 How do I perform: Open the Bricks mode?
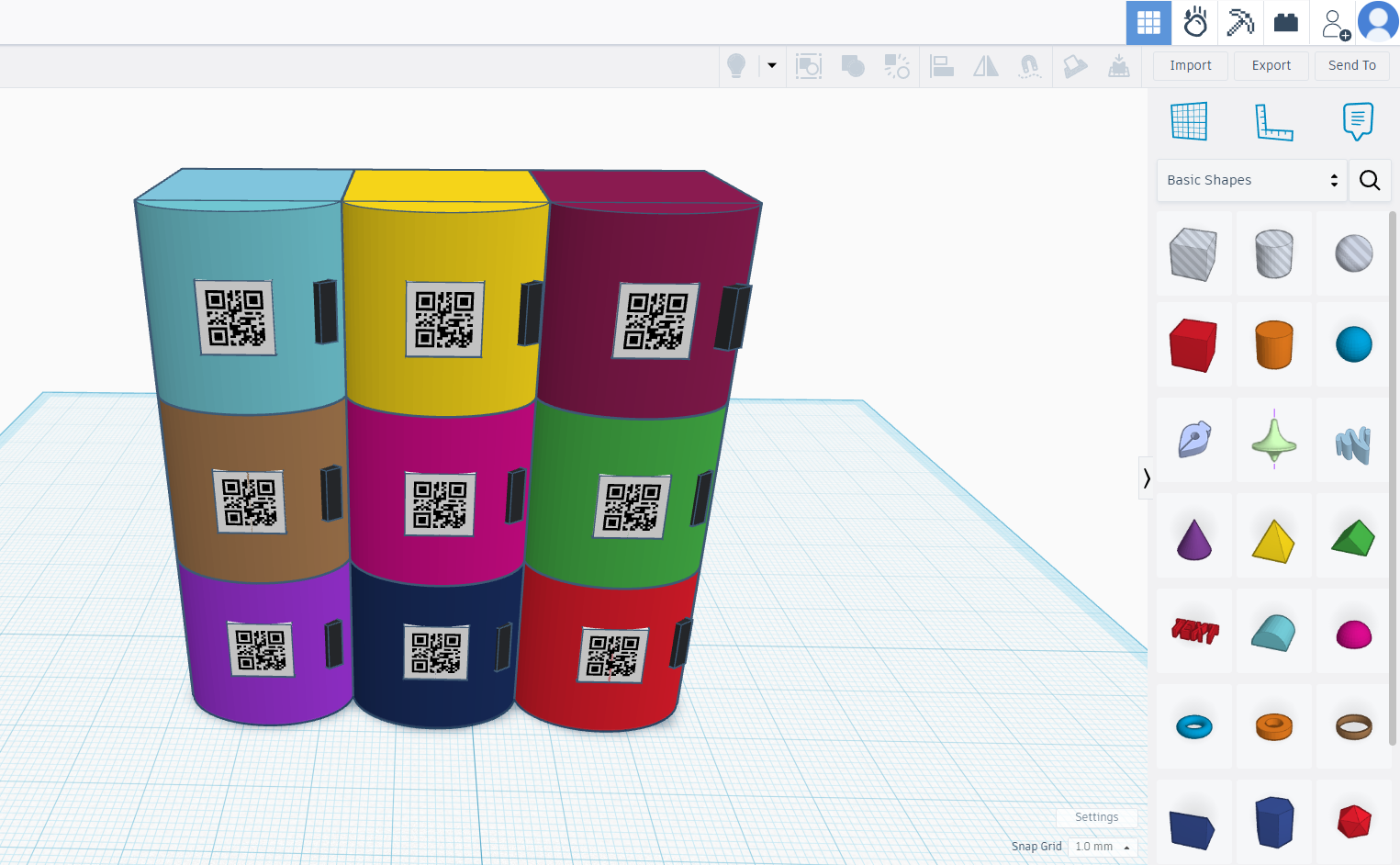pyautogui.click(x=1286, y=22)
